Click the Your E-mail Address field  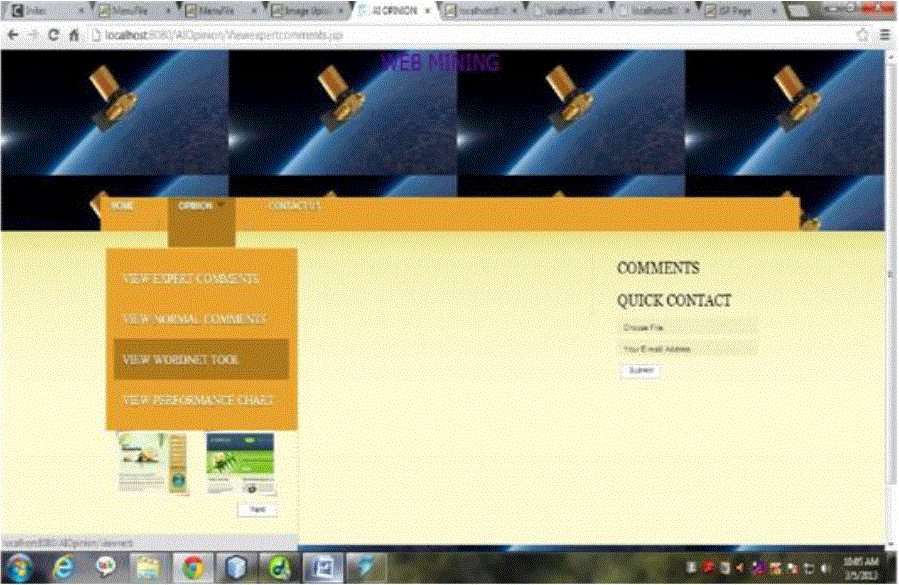(x=686, y=349)
